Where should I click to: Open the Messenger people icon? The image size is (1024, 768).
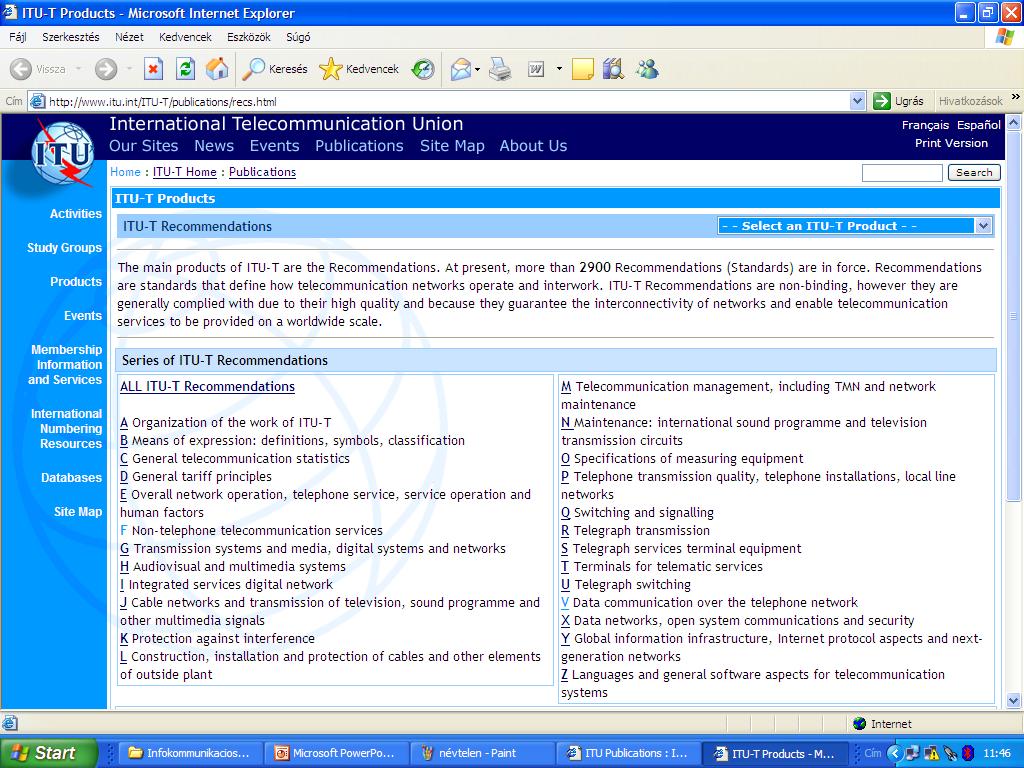[647, 69]
